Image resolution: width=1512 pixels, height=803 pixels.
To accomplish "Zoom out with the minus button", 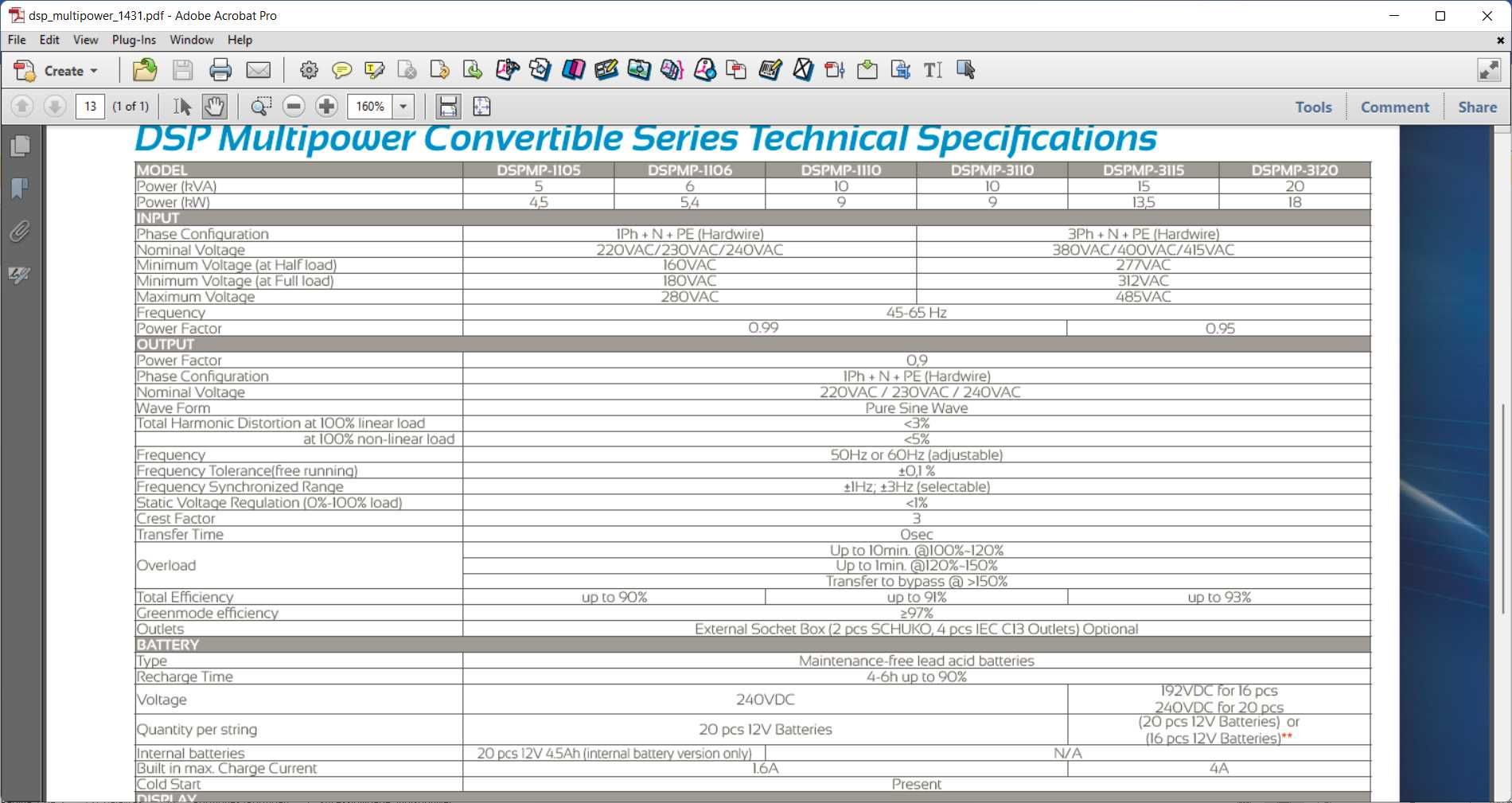I will 294,106.
